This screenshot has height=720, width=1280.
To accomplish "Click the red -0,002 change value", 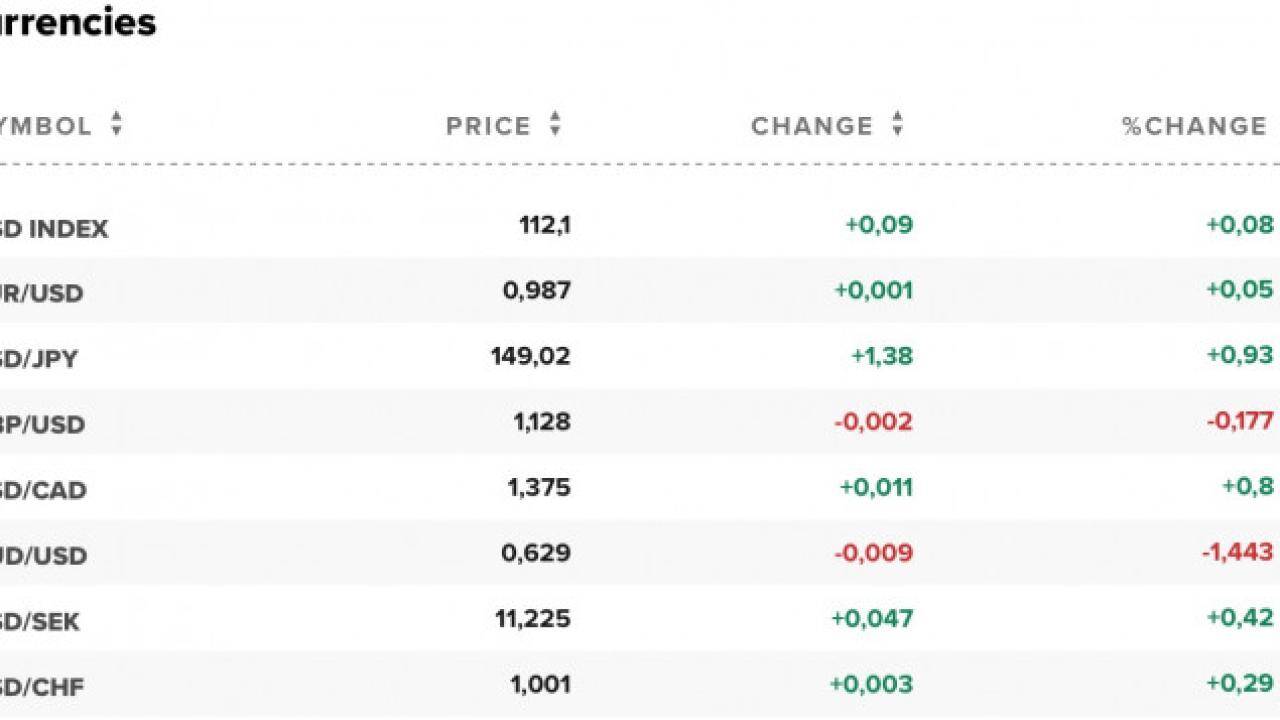I will pos(873,422).
